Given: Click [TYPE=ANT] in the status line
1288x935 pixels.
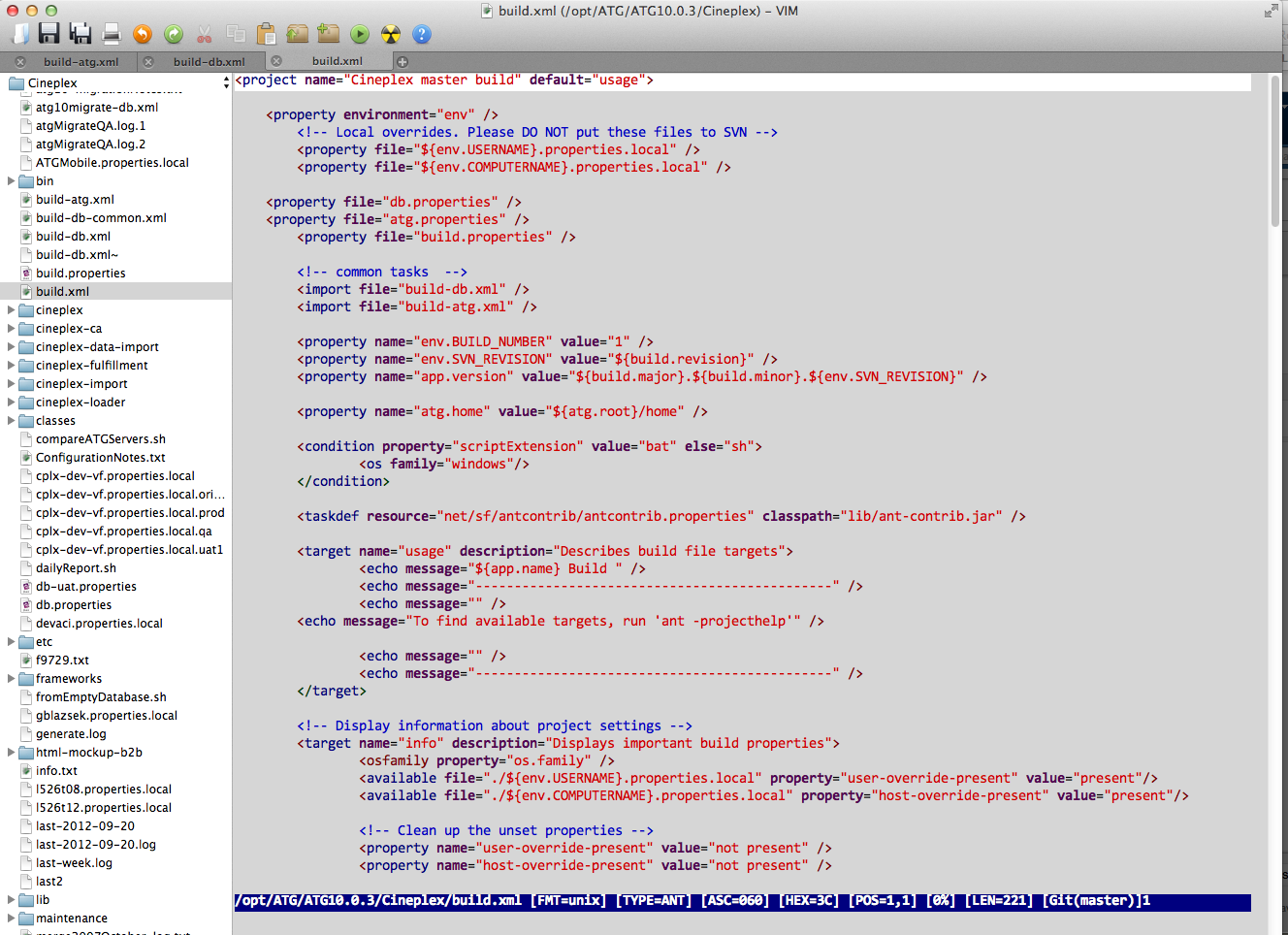Looking at the screenshot, I should (654, 901).
